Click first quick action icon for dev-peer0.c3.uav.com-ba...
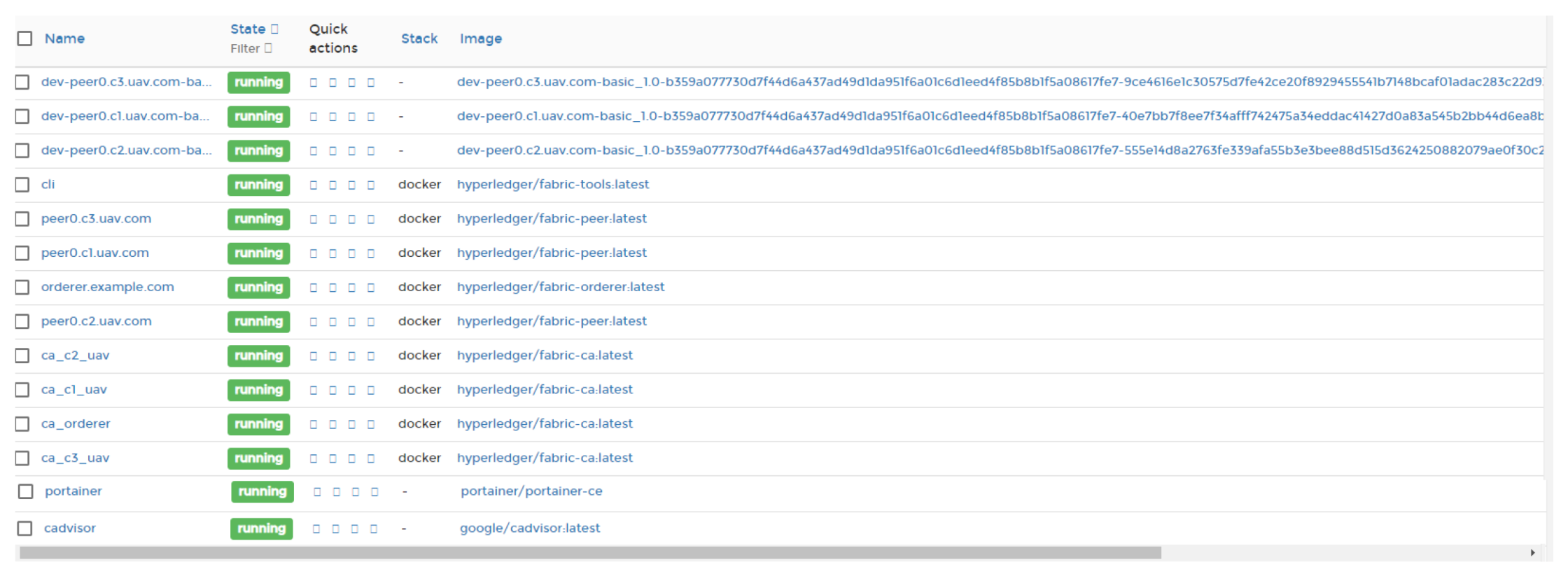1568x576 pixels. coord(314,83)
